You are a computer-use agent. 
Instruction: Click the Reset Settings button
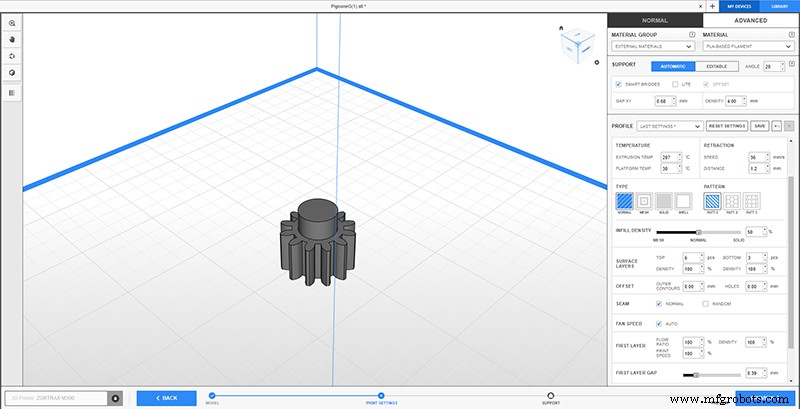pyautogui.click(x=727, y=126)
